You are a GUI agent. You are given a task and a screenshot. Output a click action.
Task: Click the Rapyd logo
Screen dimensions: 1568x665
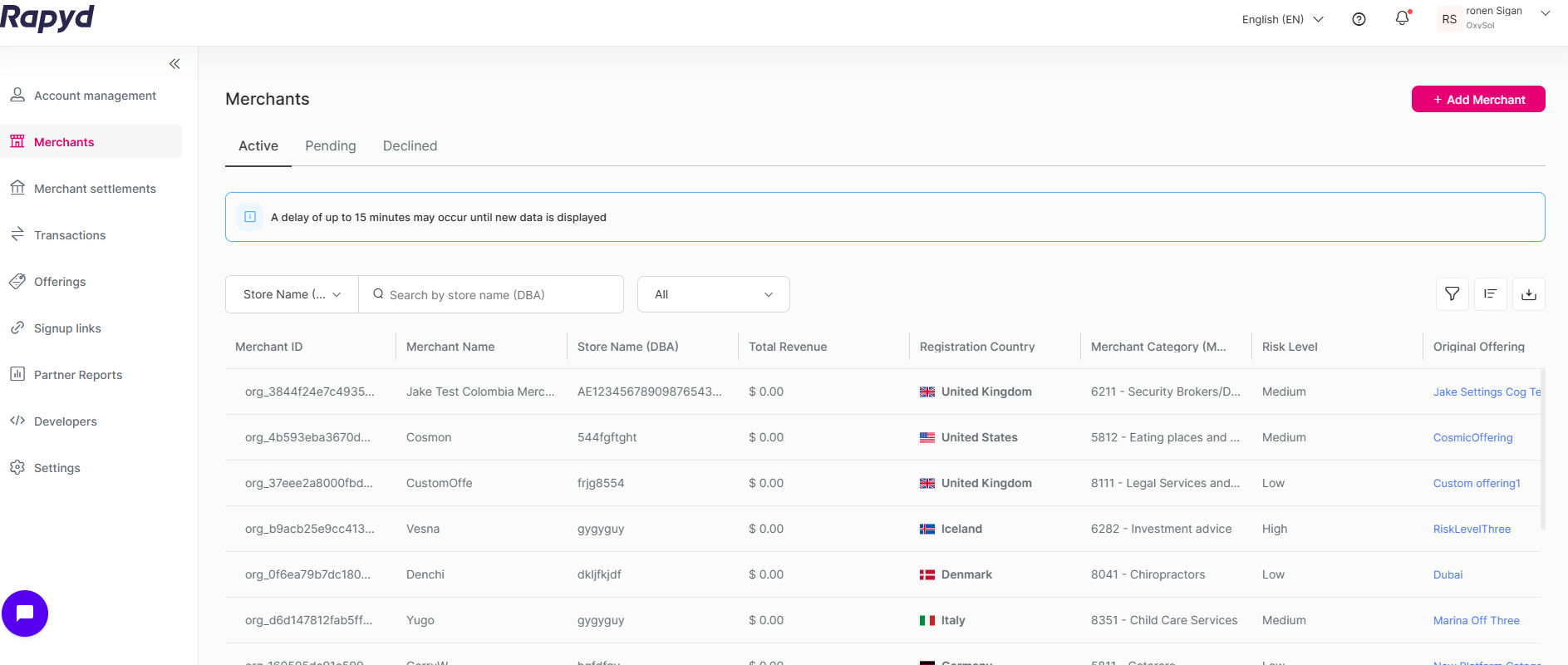(x=47, y=17)
